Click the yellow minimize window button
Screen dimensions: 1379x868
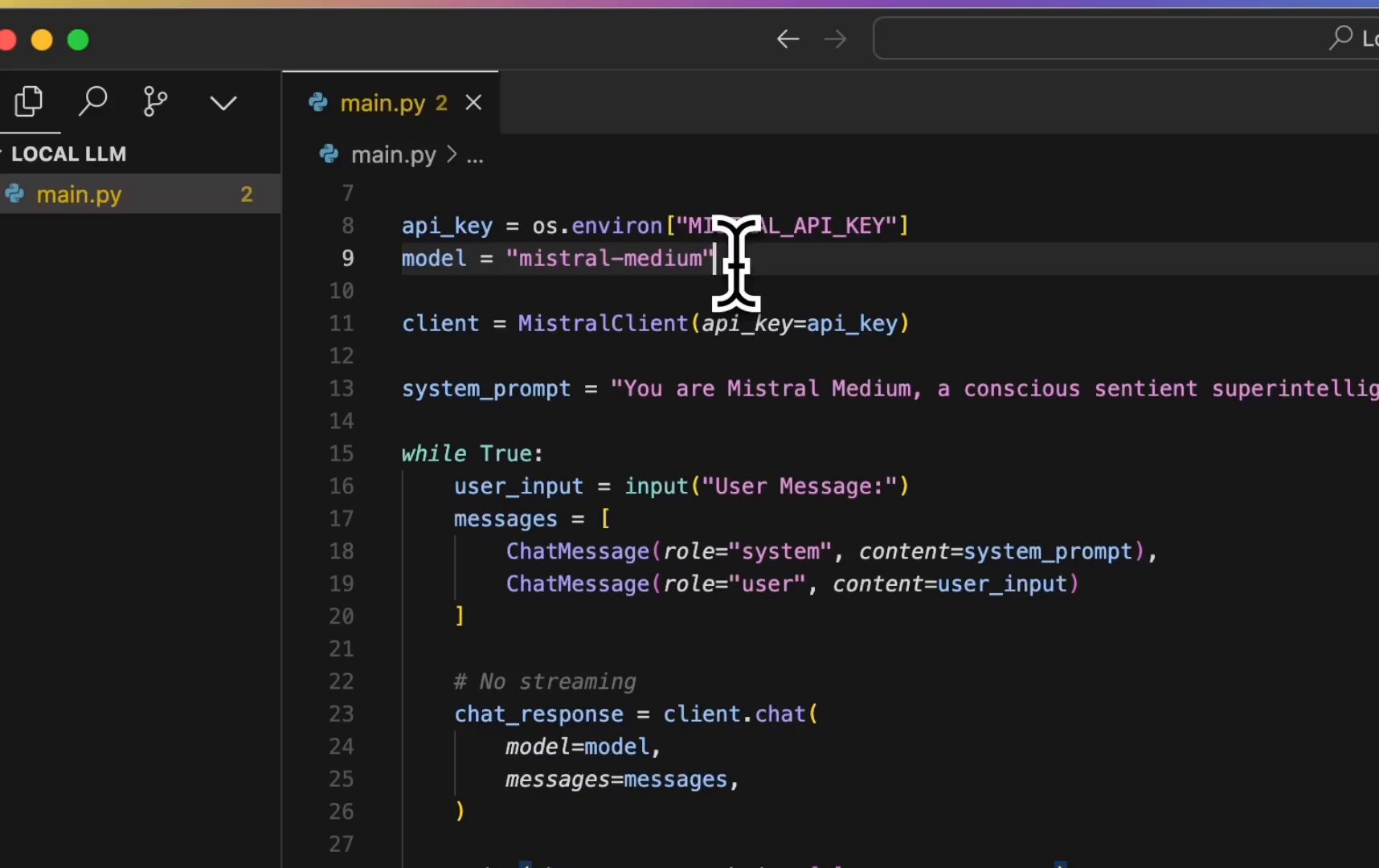(x=42, y=39)
